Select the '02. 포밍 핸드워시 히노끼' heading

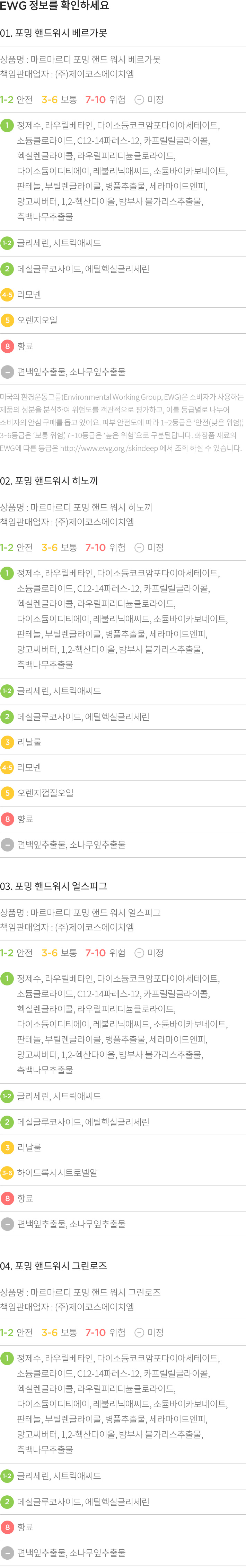click(x=49, y=481)
